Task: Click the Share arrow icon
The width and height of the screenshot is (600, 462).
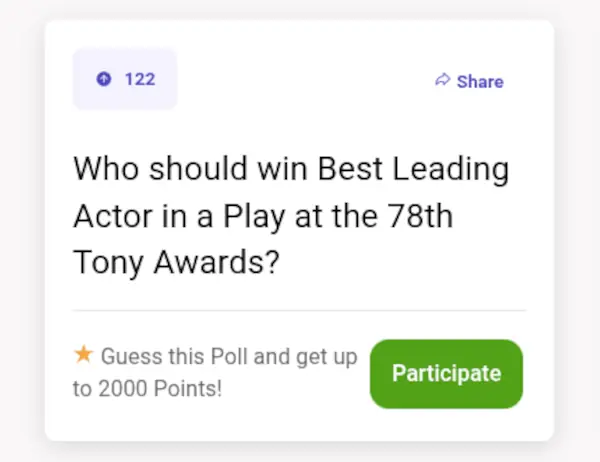Action: tap(442, 80)
